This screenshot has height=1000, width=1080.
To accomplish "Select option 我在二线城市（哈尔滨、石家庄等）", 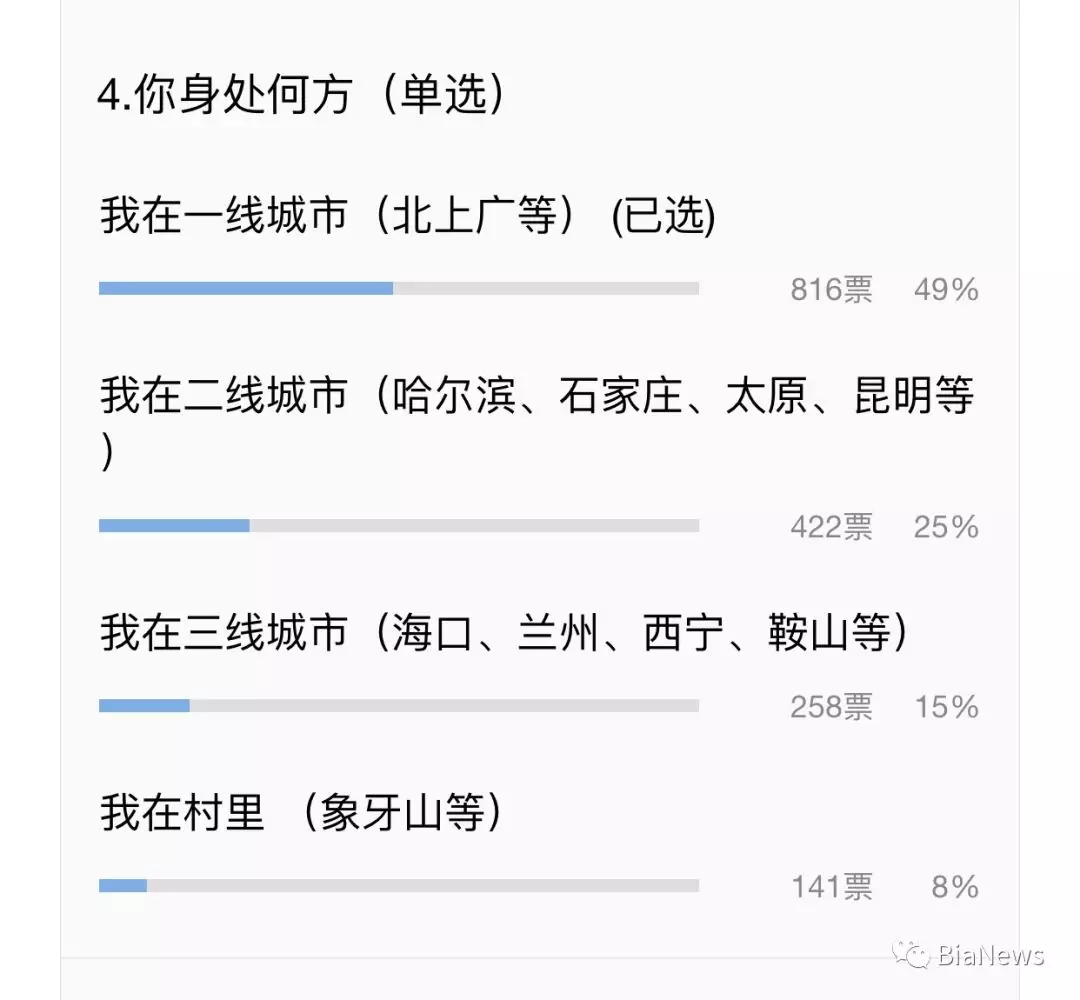I will point(537,423).
